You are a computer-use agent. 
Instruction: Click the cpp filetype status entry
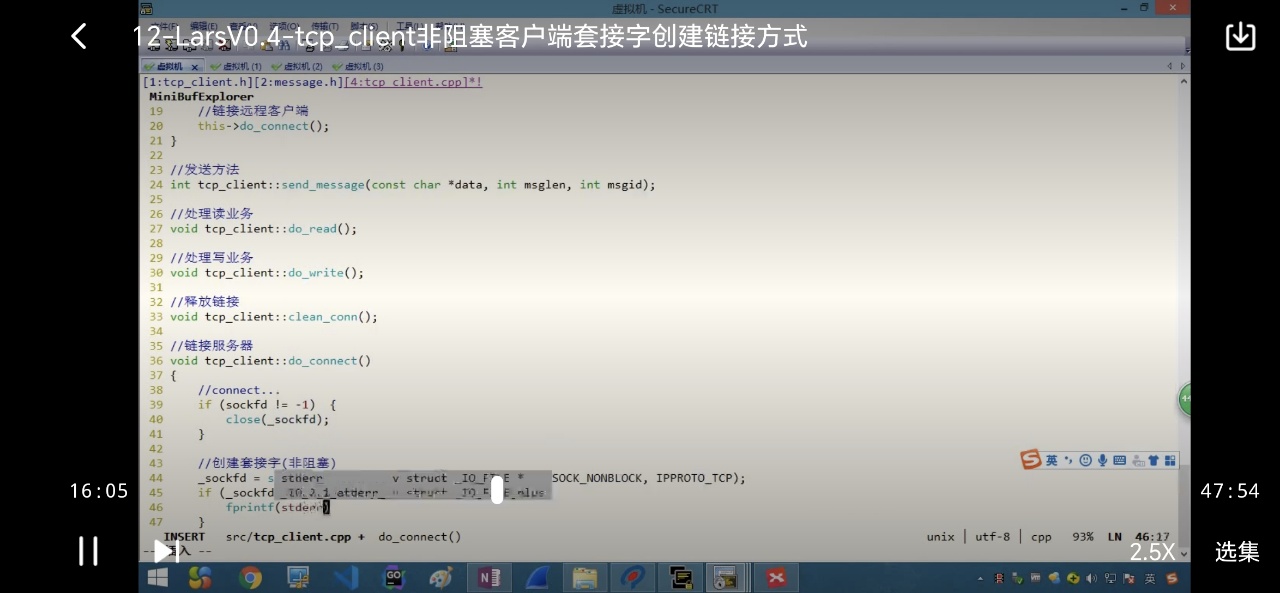tap(1041, 537)
